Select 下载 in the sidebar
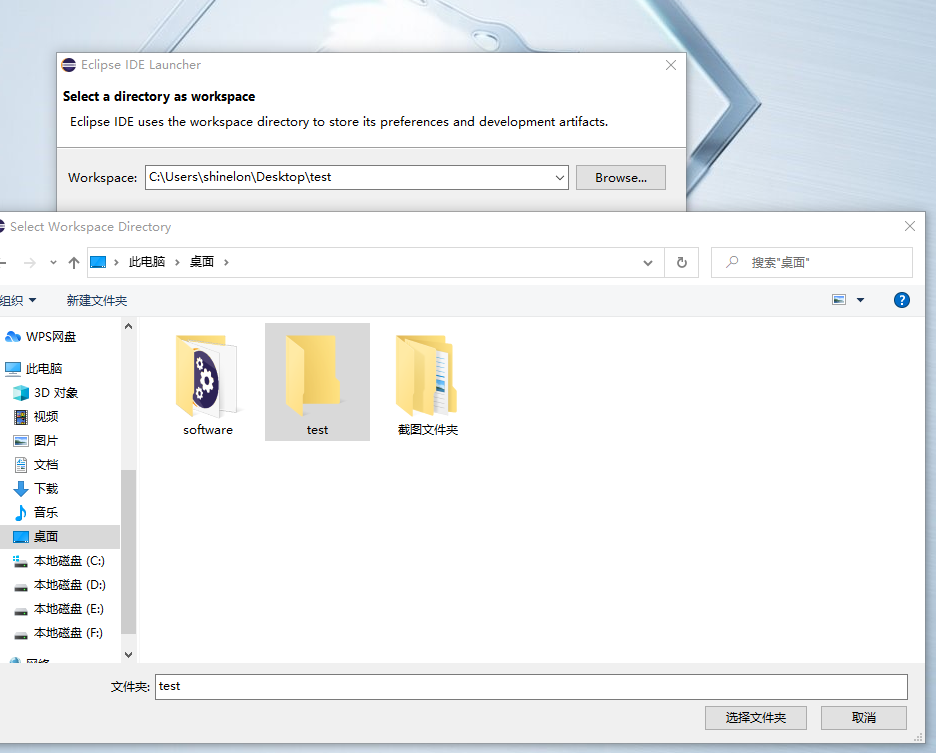This screenshot has height=753, width=936. (x=36, y=488)
